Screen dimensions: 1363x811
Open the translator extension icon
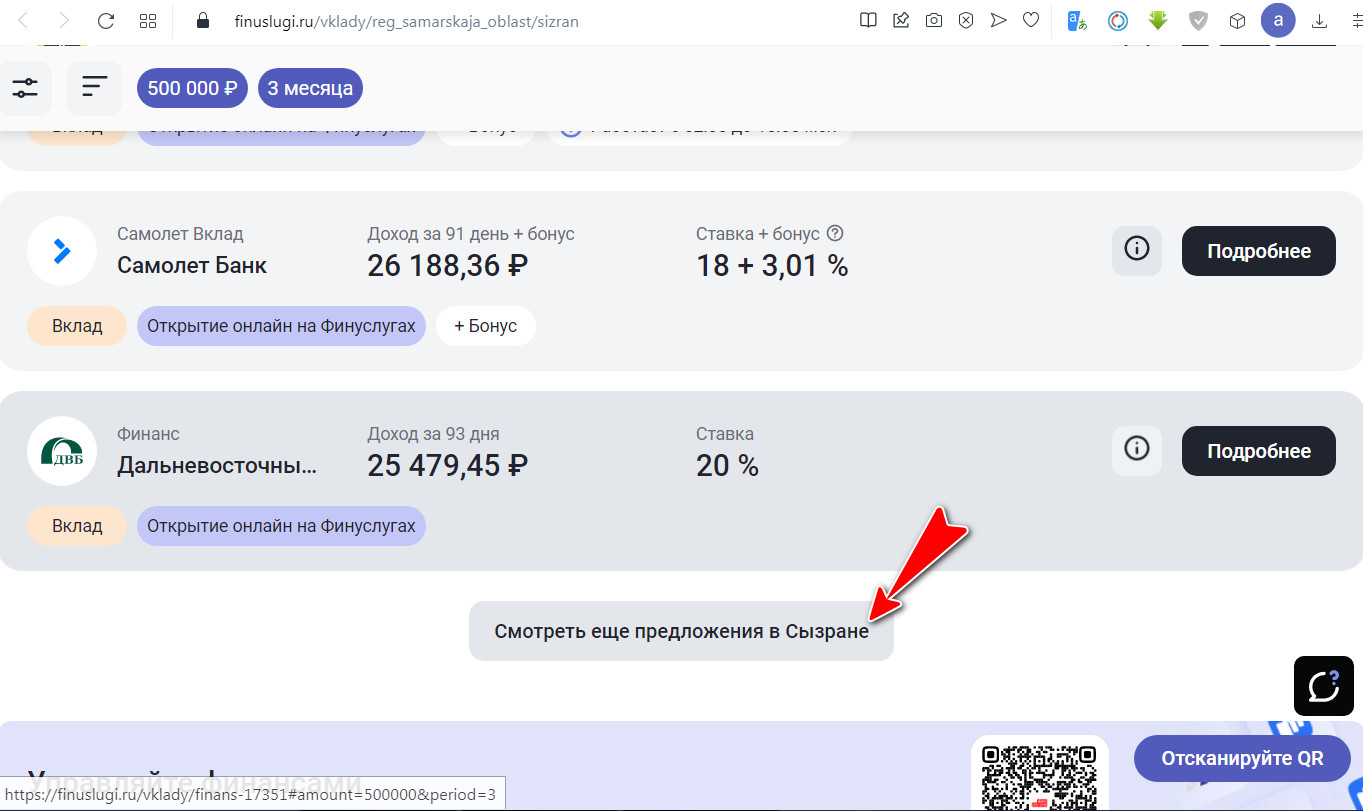[1077, 21]
